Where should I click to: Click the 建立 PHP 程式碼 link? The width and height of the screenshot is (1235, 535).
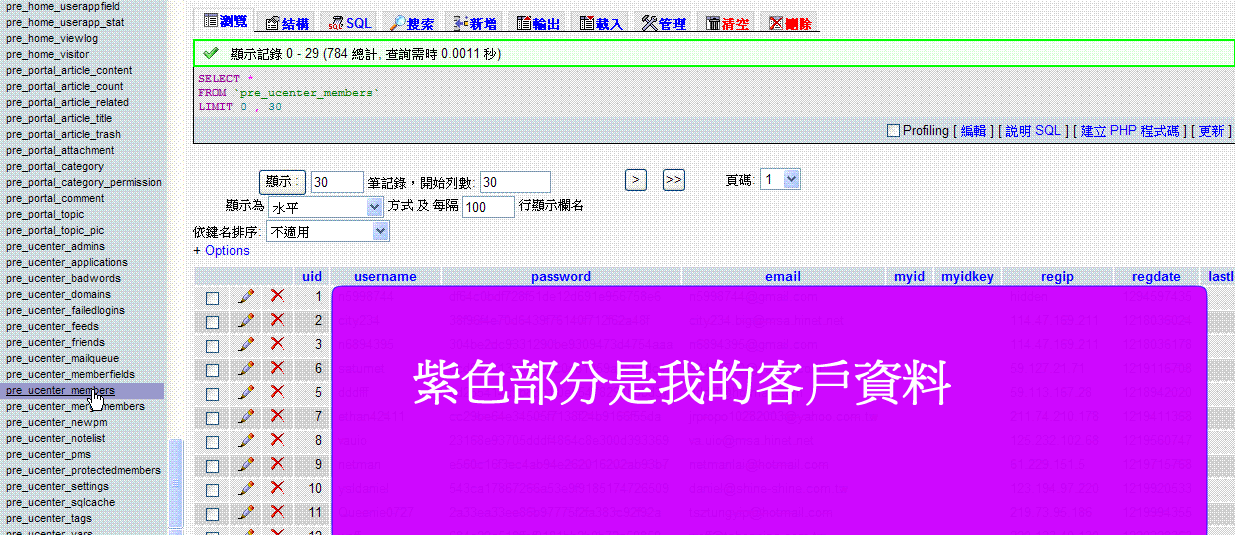pyautogui.click(x=1130, y=131)
